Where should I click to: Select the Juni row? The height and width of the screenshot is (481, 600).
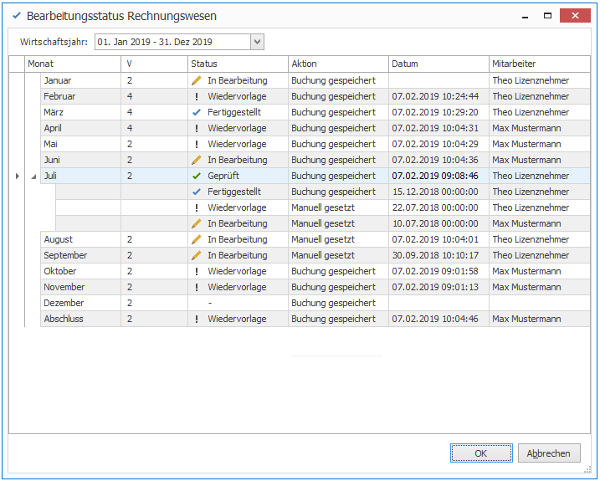point(315,160)
